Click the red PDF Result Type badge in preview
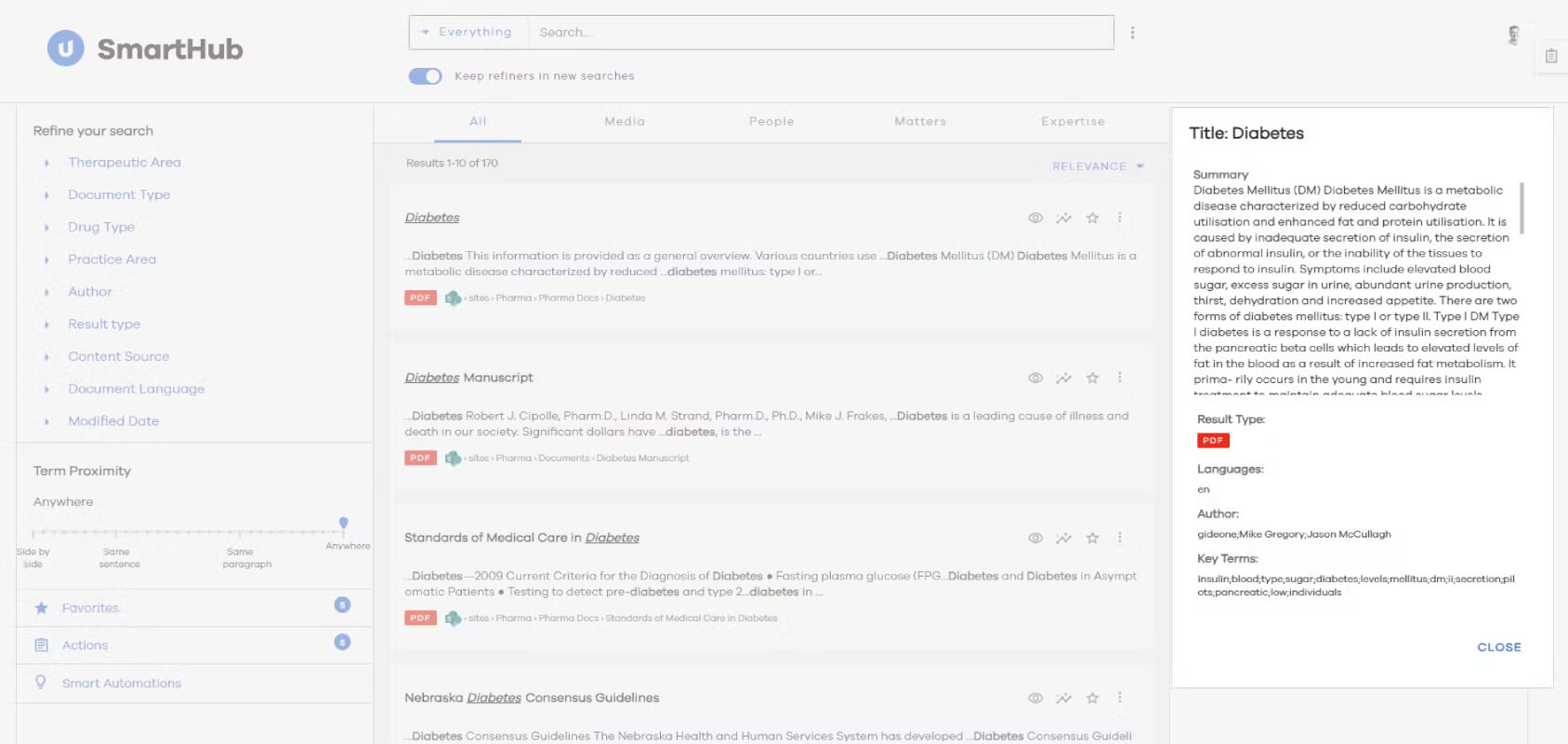 pyautogui.click(x=1213, y=441)
